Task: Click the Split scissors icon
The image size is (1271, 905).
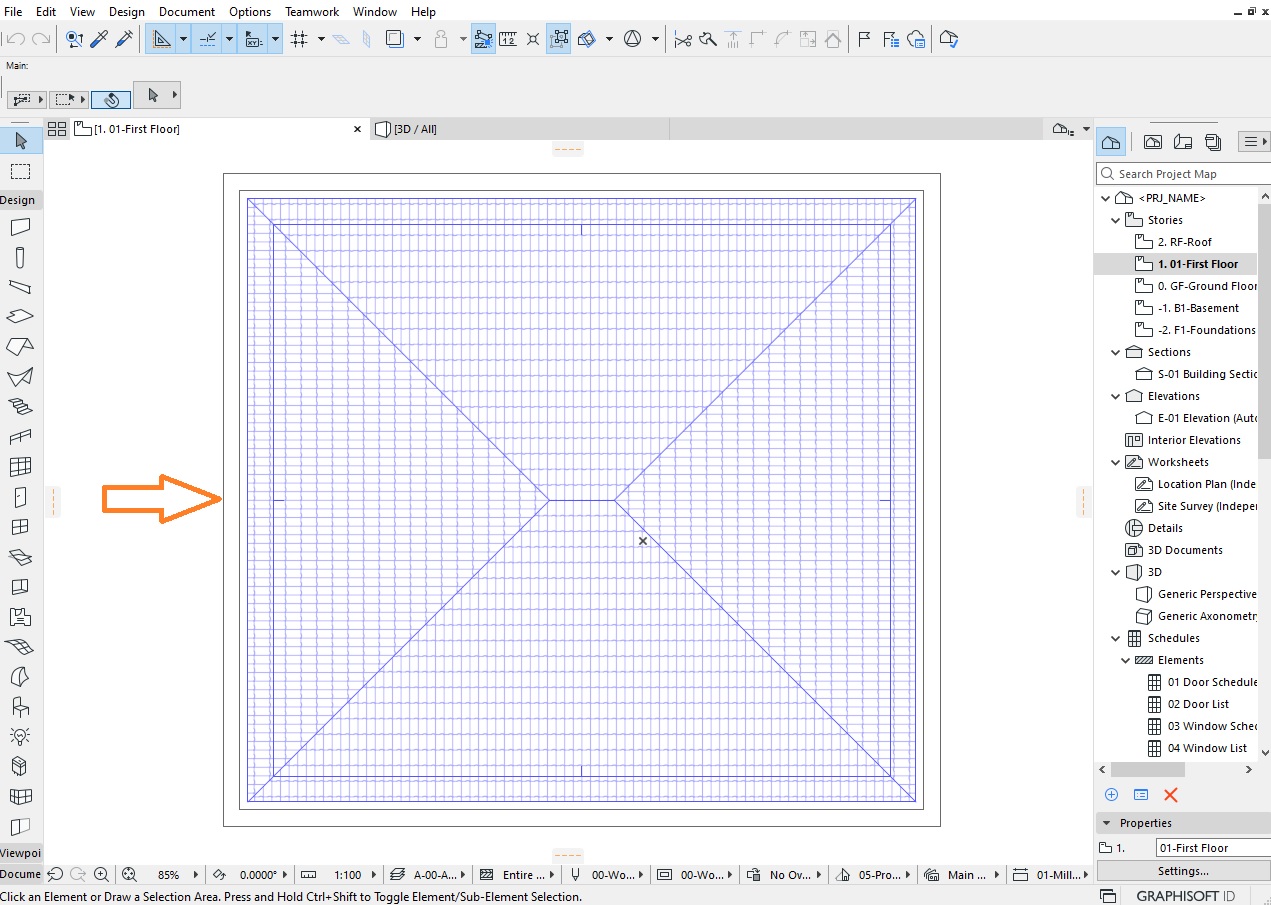Action: [683, 39]
